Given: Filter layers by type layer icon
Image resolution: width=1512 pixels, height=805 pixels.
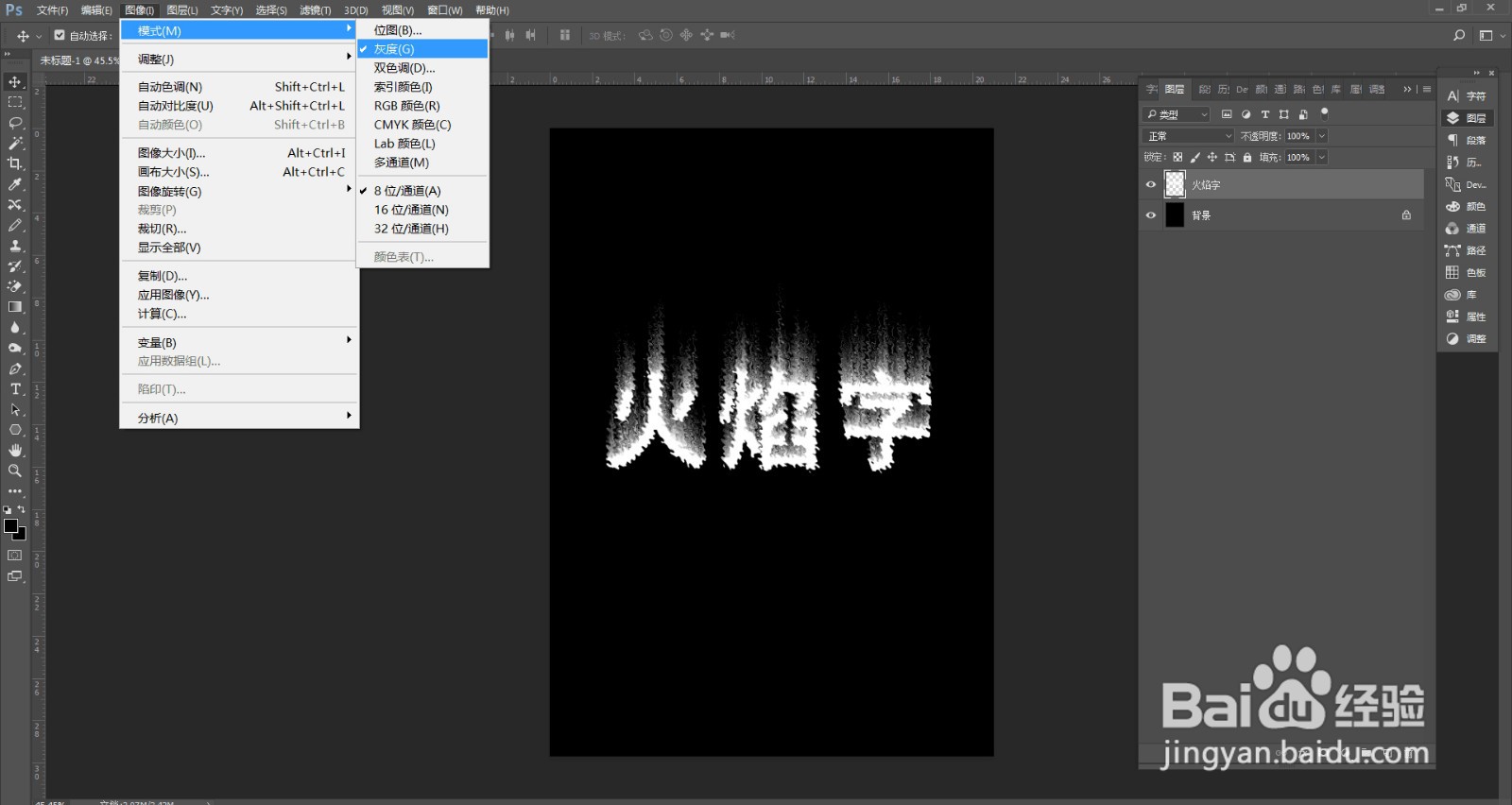Looking at the screenshot, I should pyautogui.click(x=1265, y=114).
